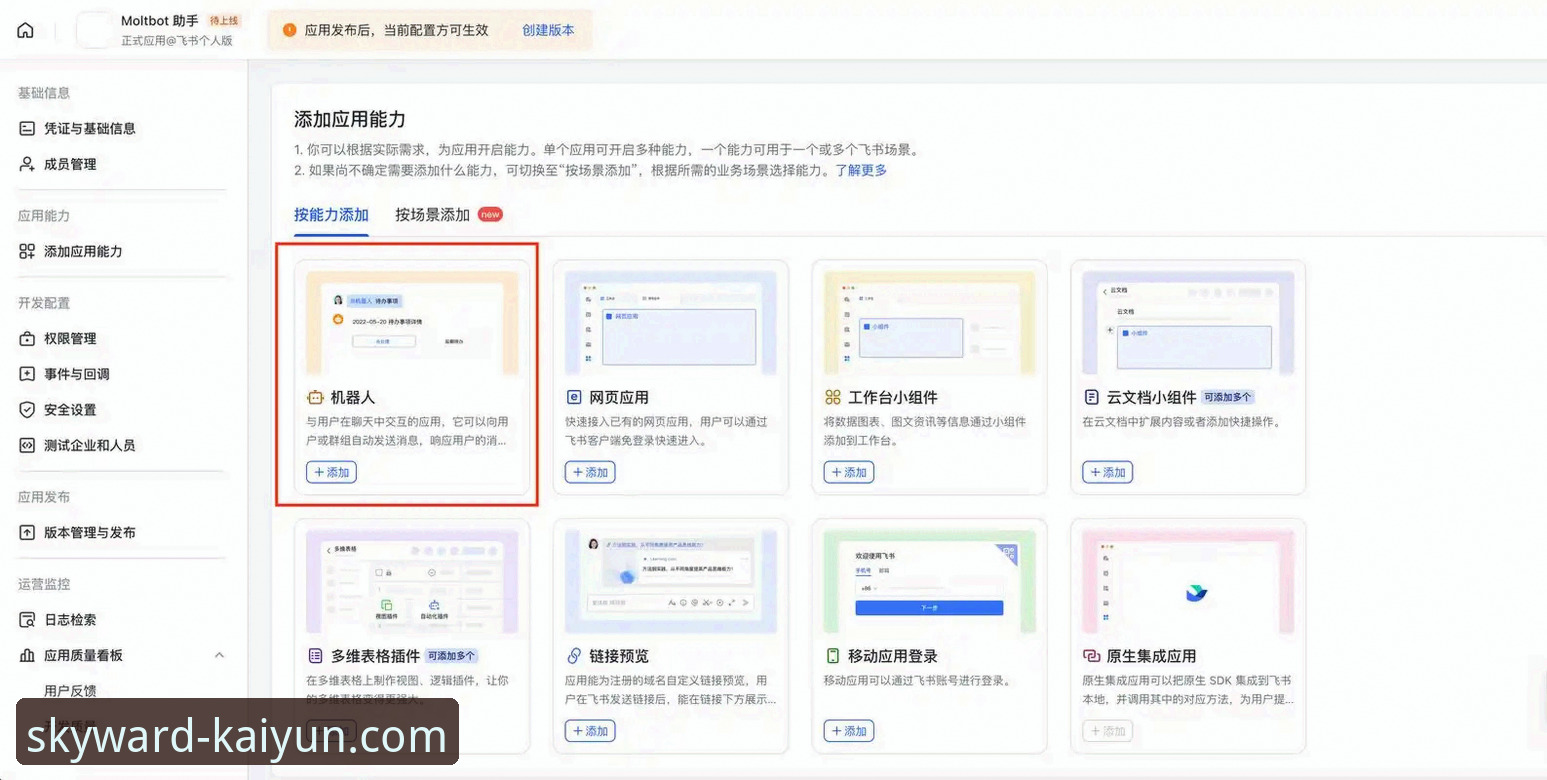Click 创建版本 link in banner
Screen dimensions: 1547x780
point(548,30)
